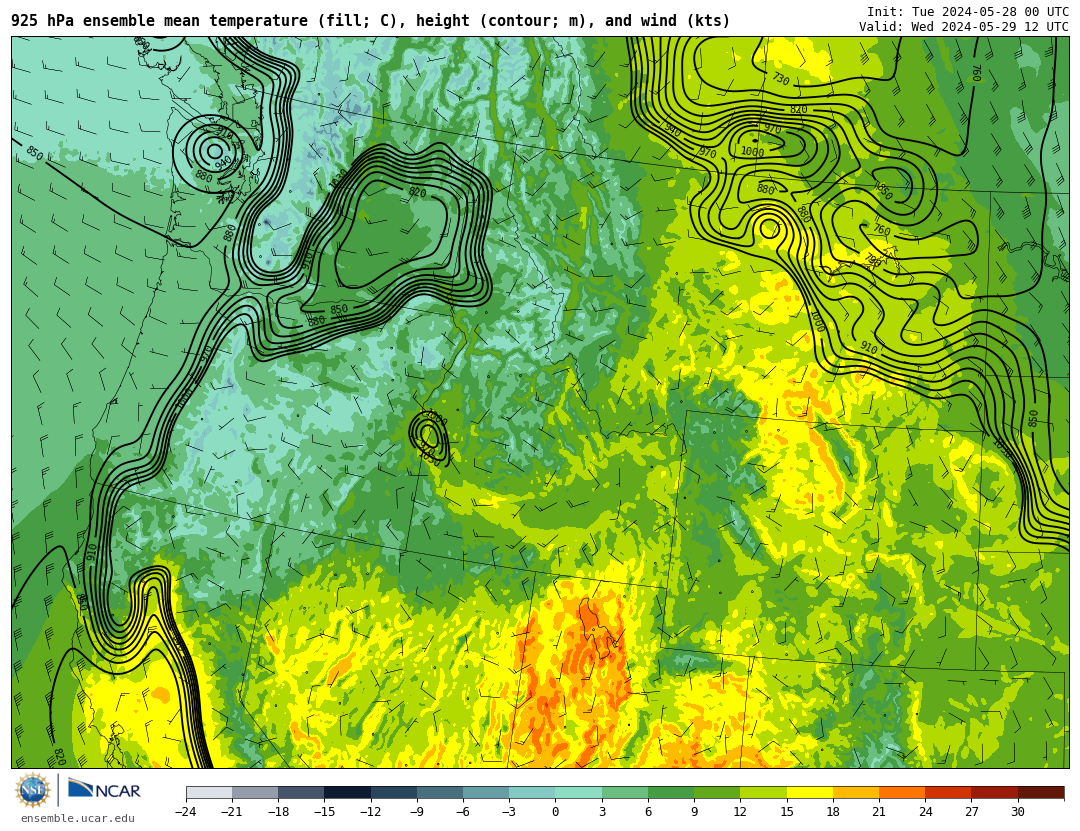Click the -24 colorbar tick label
This screenshot has height=831, width=1080.
[x=186, y=812]
